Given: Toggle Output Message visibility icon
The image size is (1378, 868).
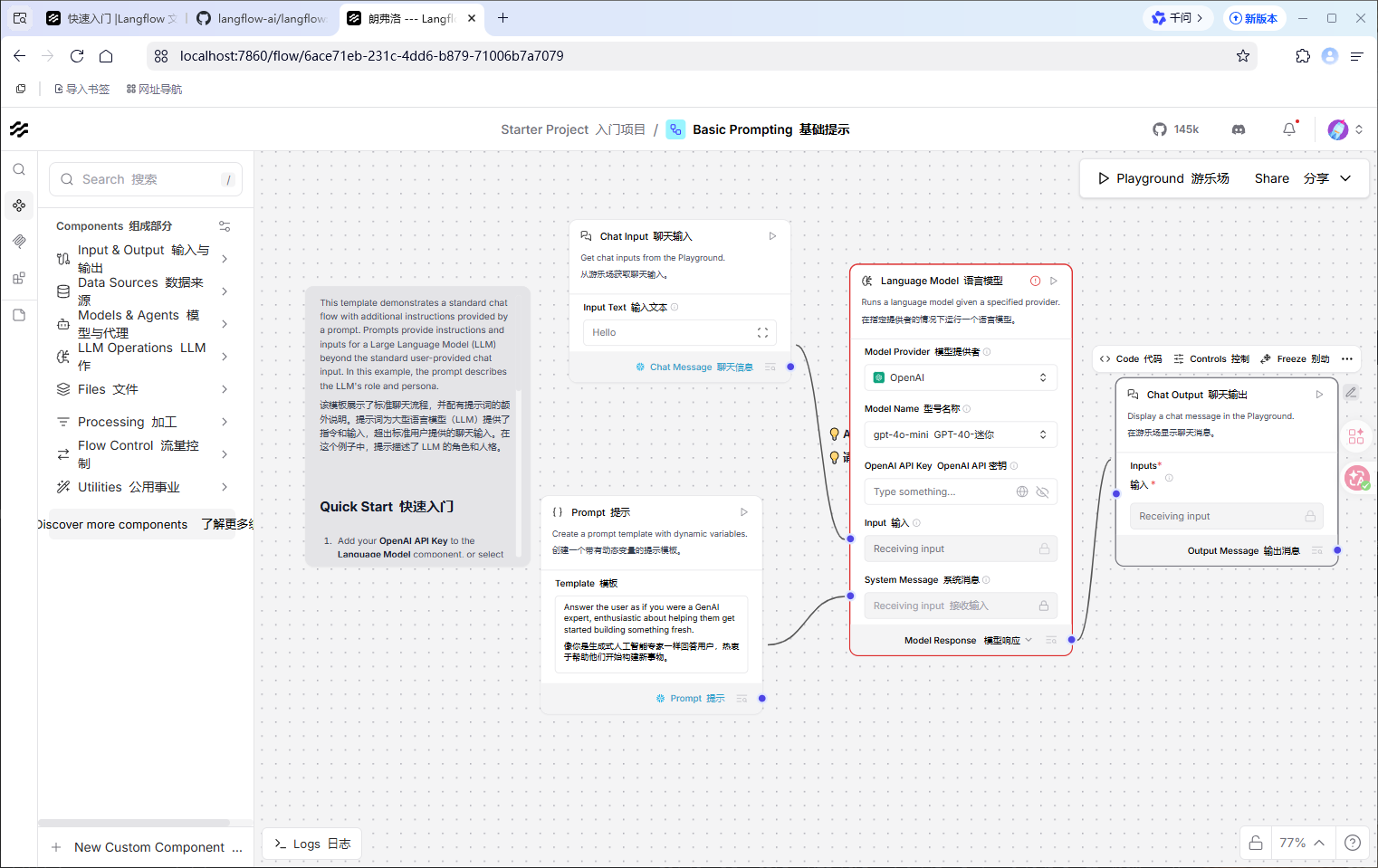Looking at the screenshot, I should 1317,550.
